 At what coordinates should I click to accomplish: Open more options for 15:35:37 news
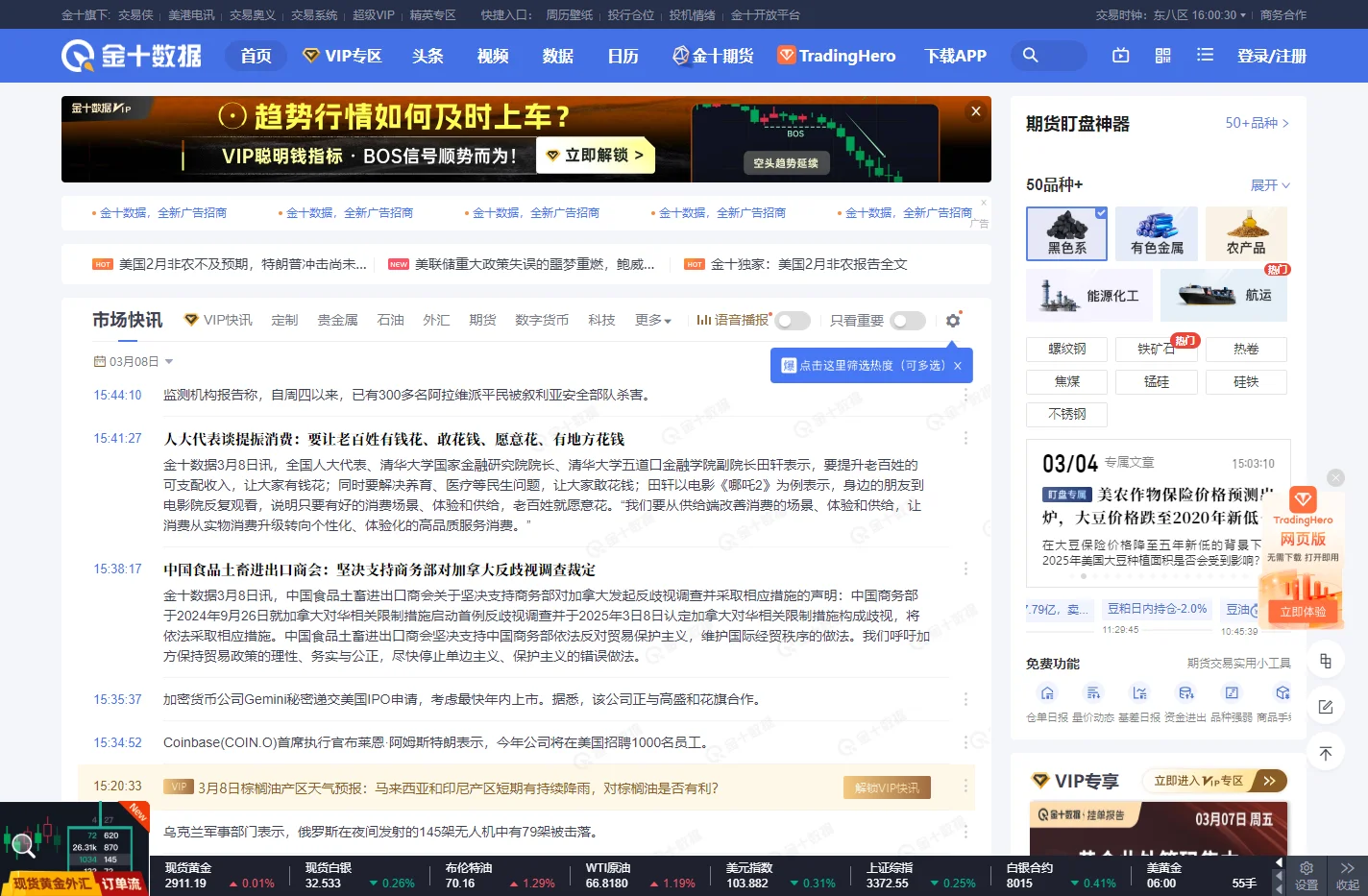(965, 700)
